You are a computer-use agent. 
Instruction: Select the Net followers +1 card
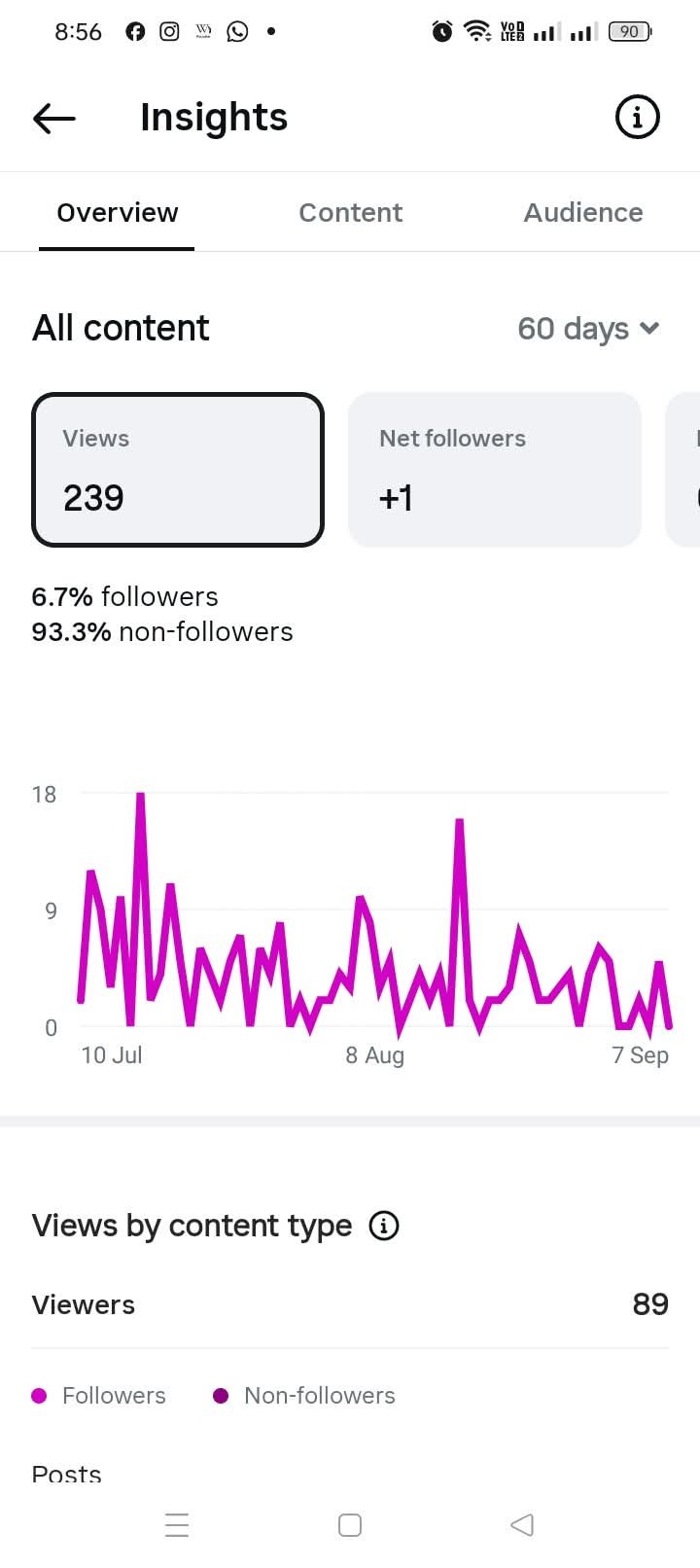pos(495,470)
